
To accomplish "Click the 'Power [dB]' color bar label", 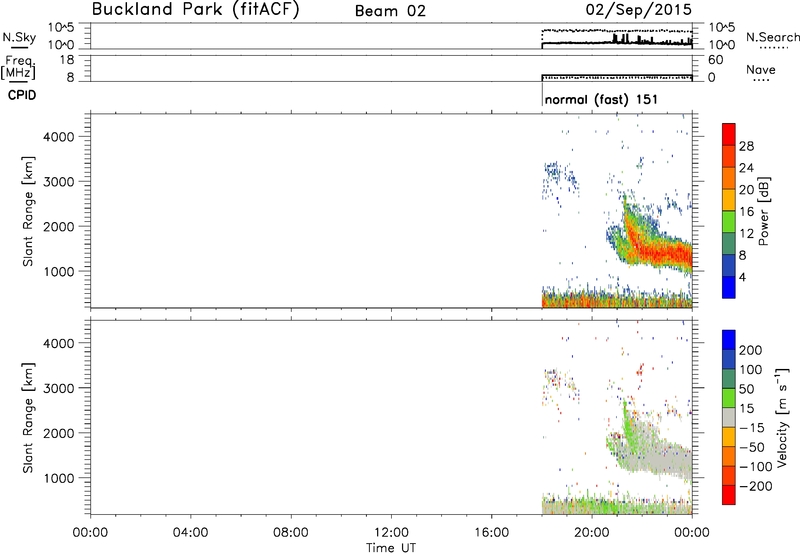I will pyautogui.click(x=763, y=212).
